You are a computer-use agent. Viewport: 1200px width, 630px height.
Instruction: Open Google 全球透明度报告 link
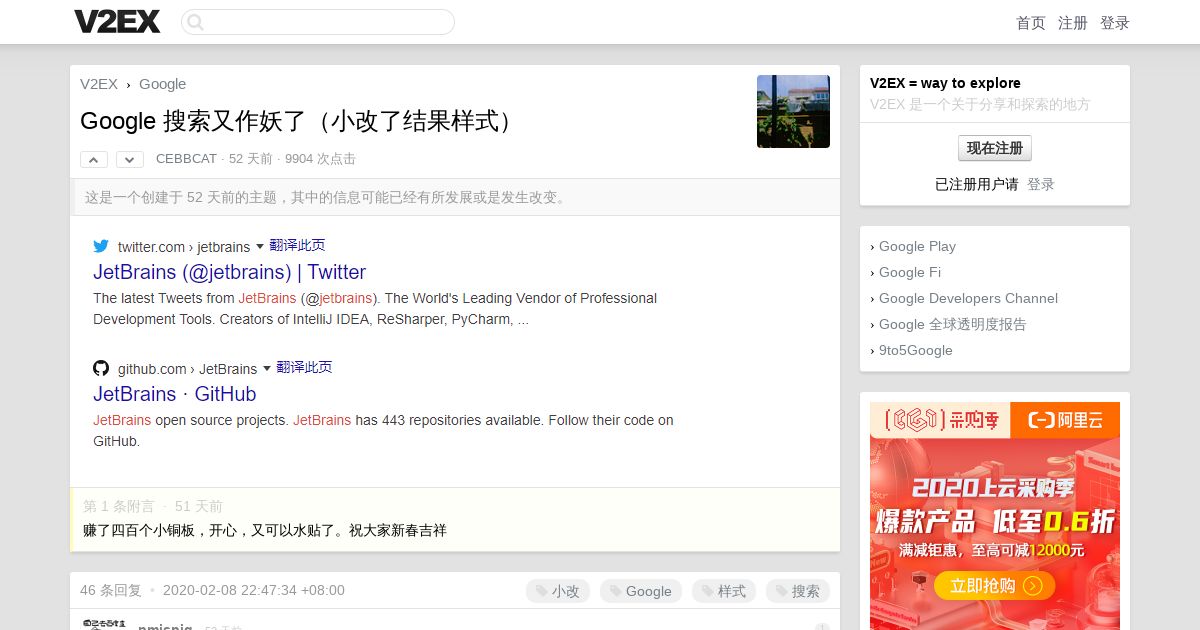[x=952, y=324]
